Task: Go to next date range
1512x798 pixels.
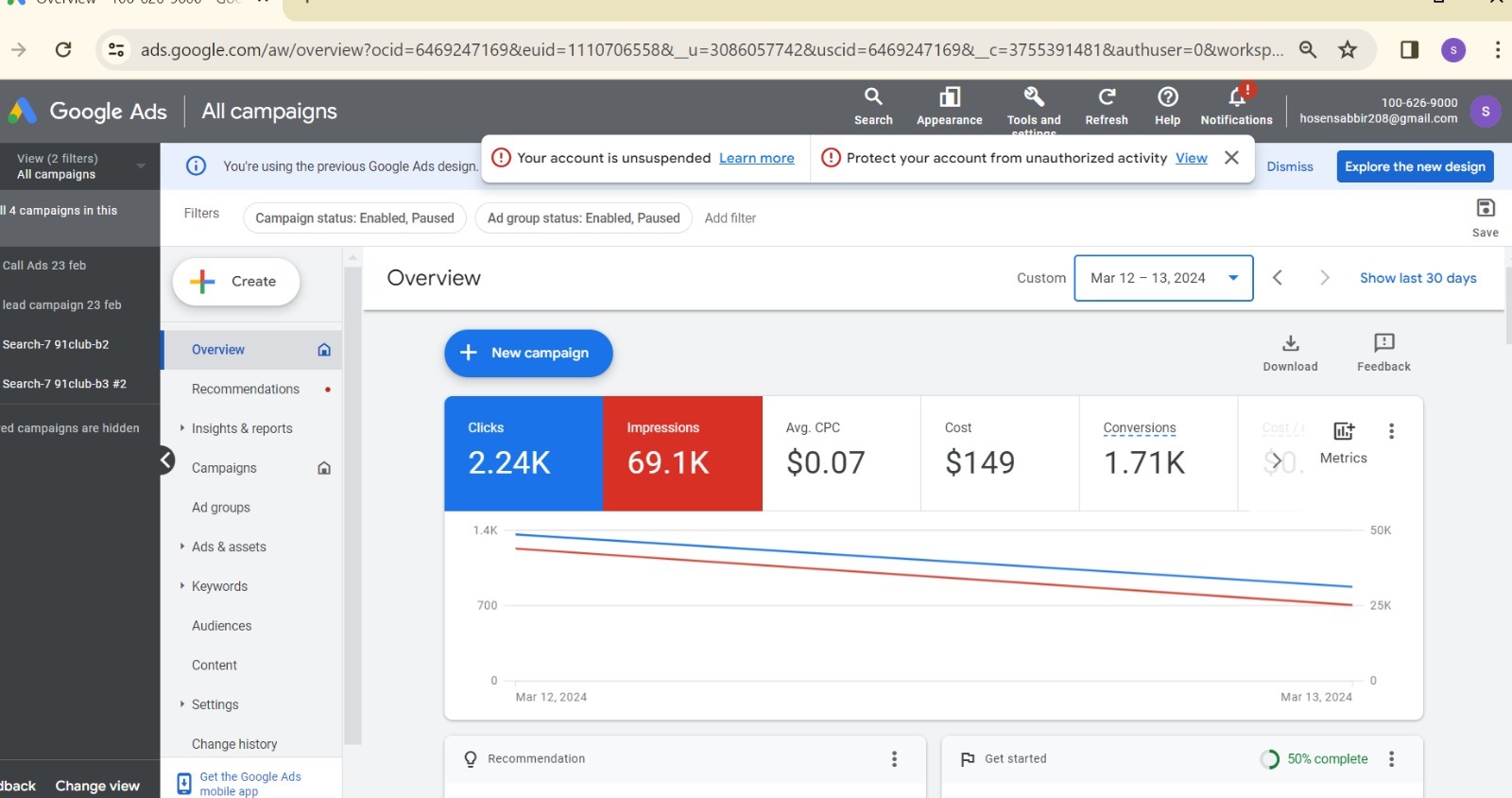Action: pyautogui.click(x=1324, y=278)
